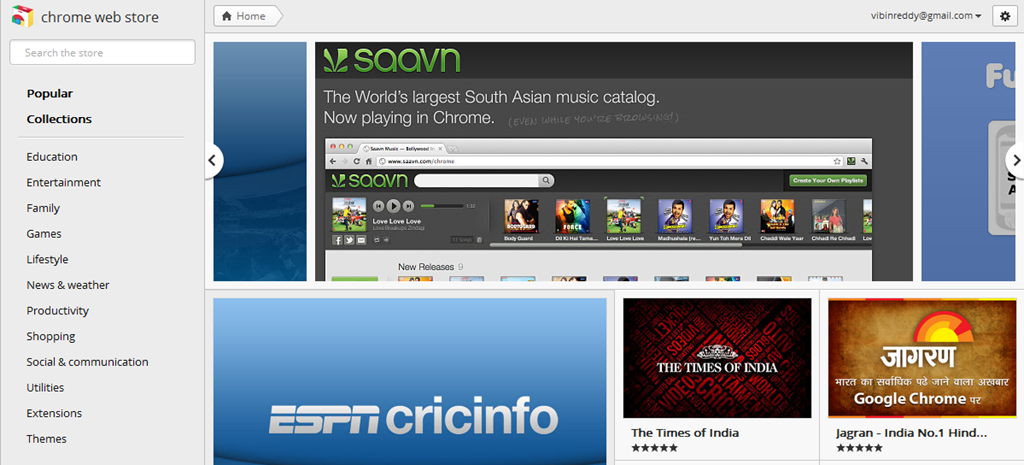Viewport: 1024px width, 465px height.
Task: Select the Education category
Action: pos(52,157)
